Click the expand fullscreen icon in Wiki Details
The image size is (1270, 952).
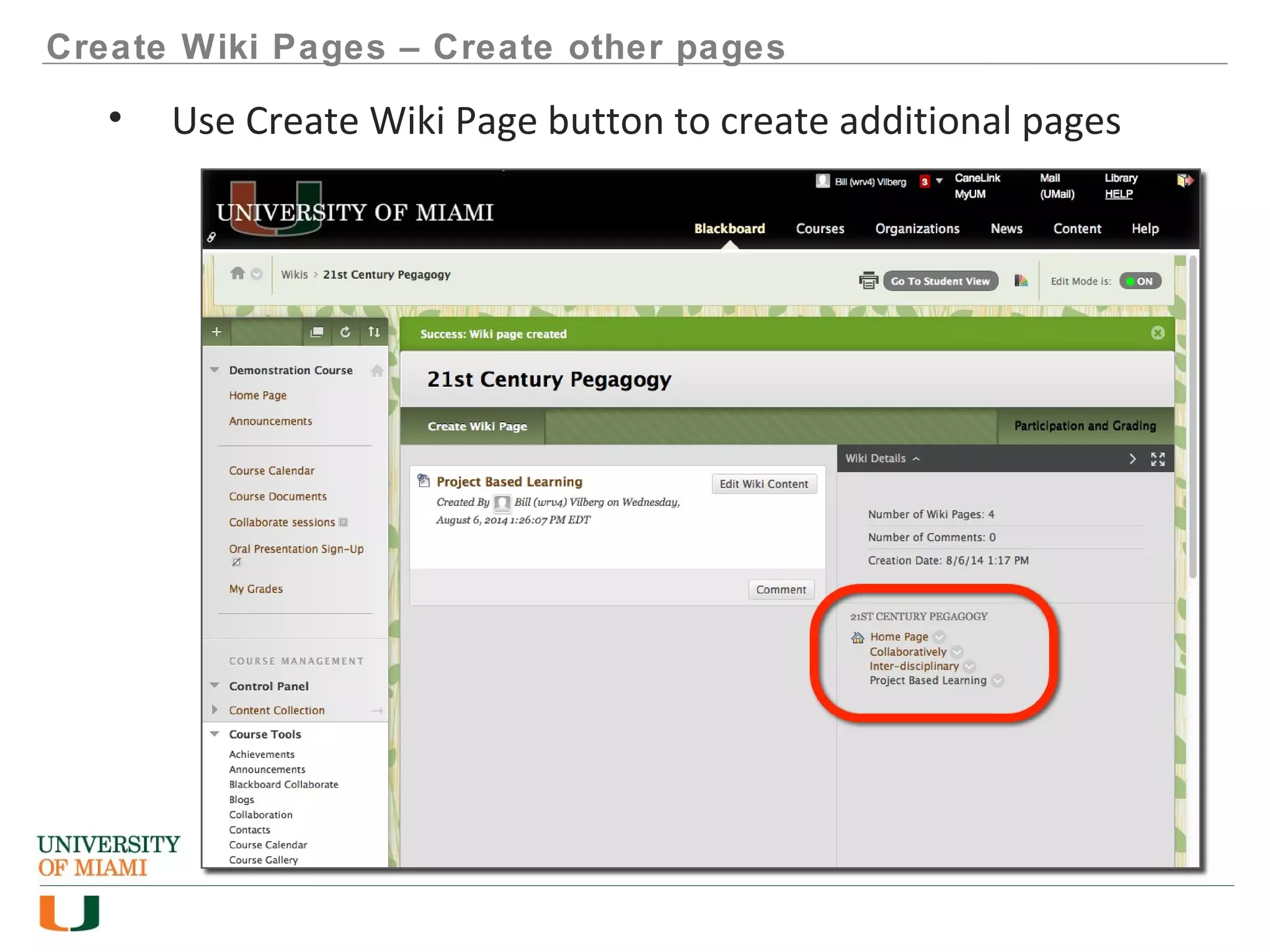tap(1157, 459)
